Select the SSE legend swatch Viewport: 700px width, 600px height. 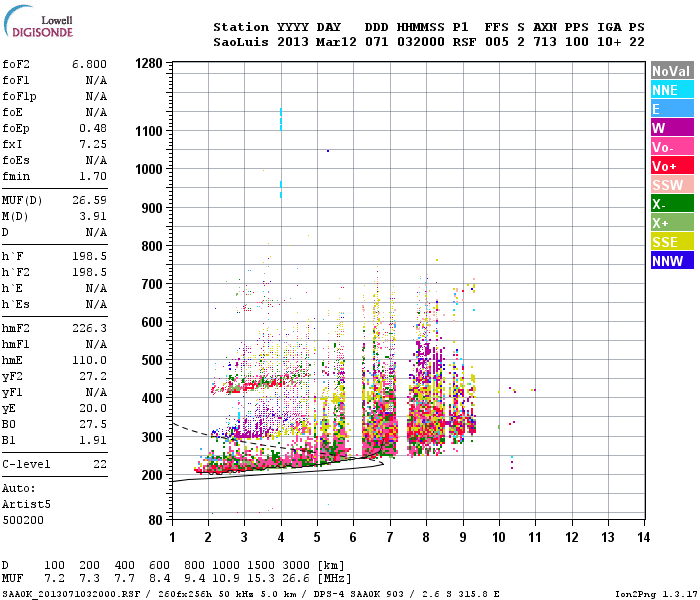click(x=672, y=242)
